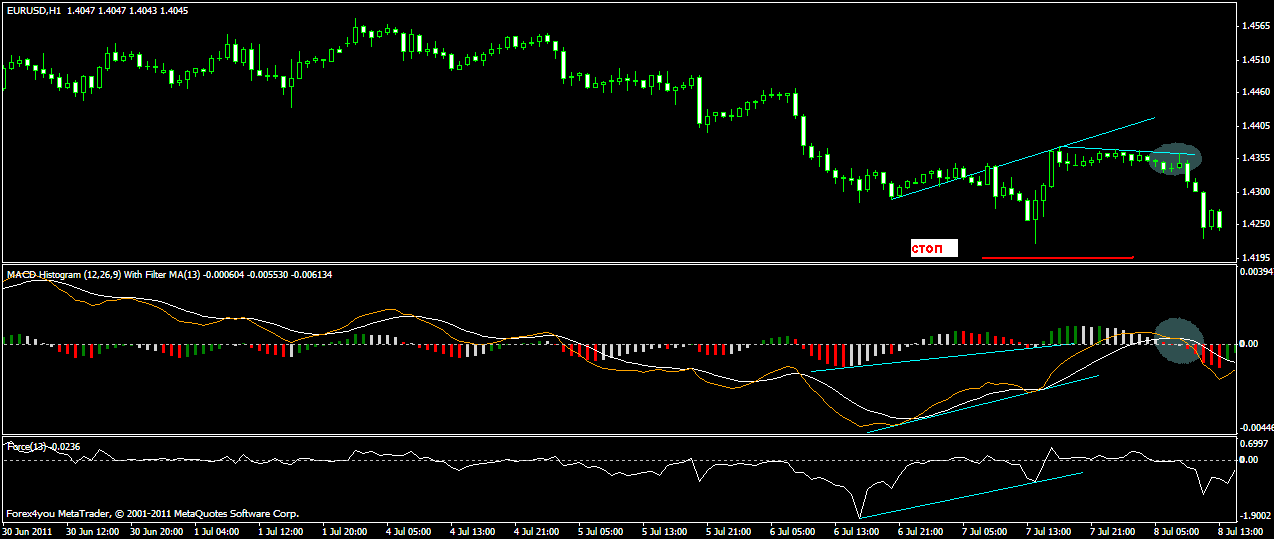Click divider between MACD and Force windows
The width and height of the screenshot is (1274, 539).
point(620,435)
